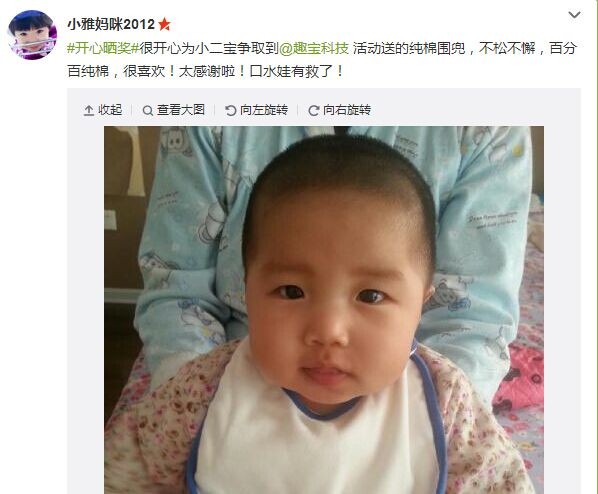Open the 小雅妈咪2012 username link
Screen dimensions: 598x494
(x=111, y=24)
